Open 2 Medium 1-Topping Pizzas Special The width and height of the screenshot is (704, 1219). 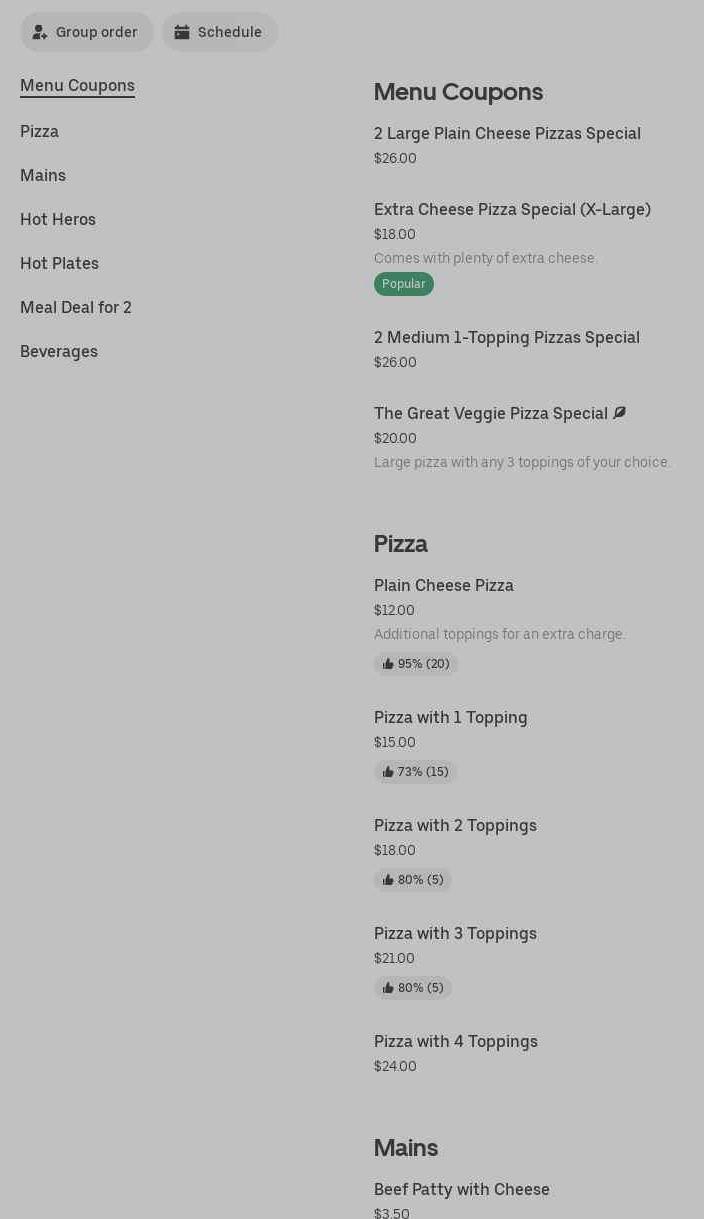[507, 338]
